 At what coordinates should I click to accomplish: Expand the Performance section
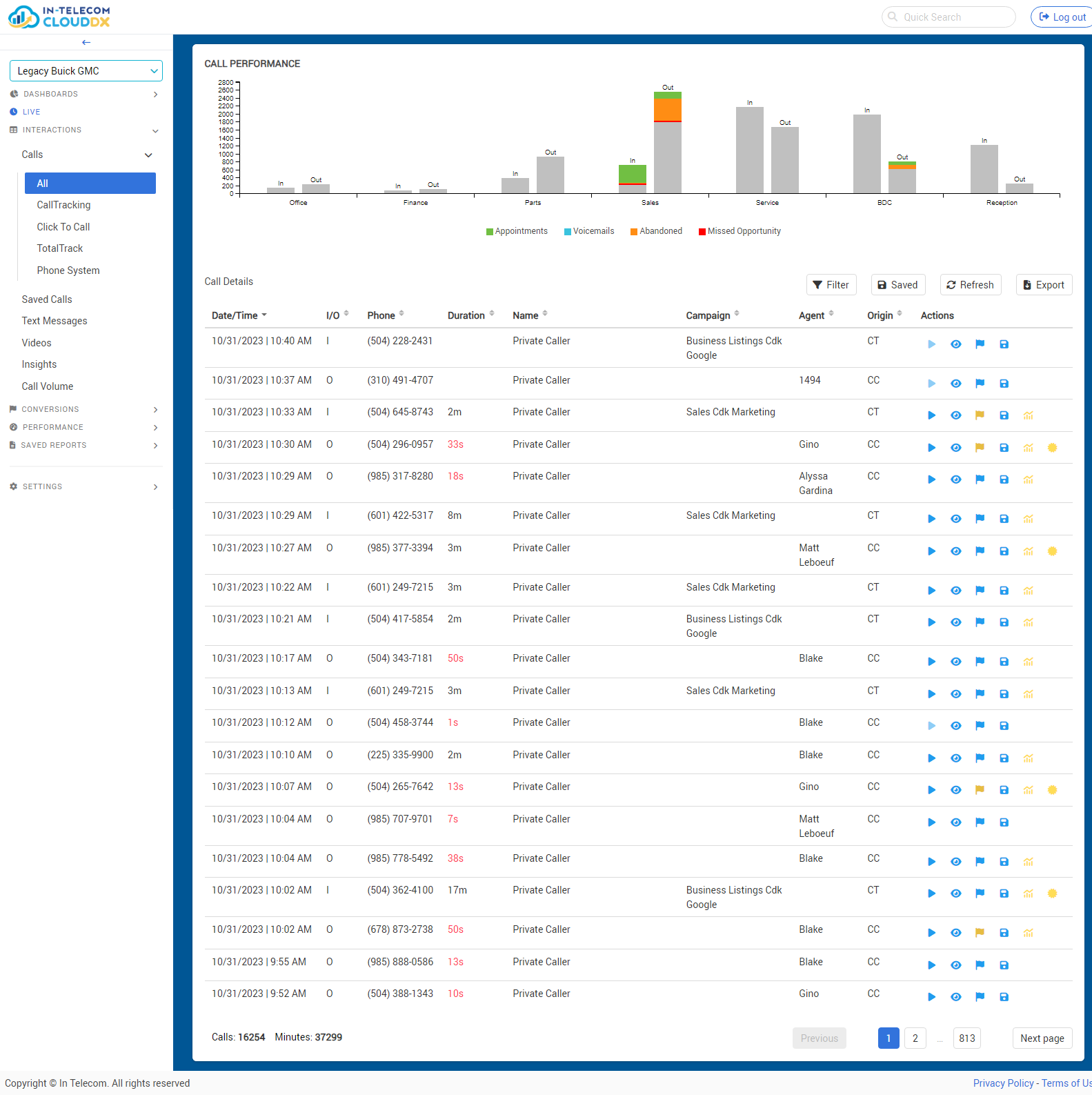[x=86, y=427]
